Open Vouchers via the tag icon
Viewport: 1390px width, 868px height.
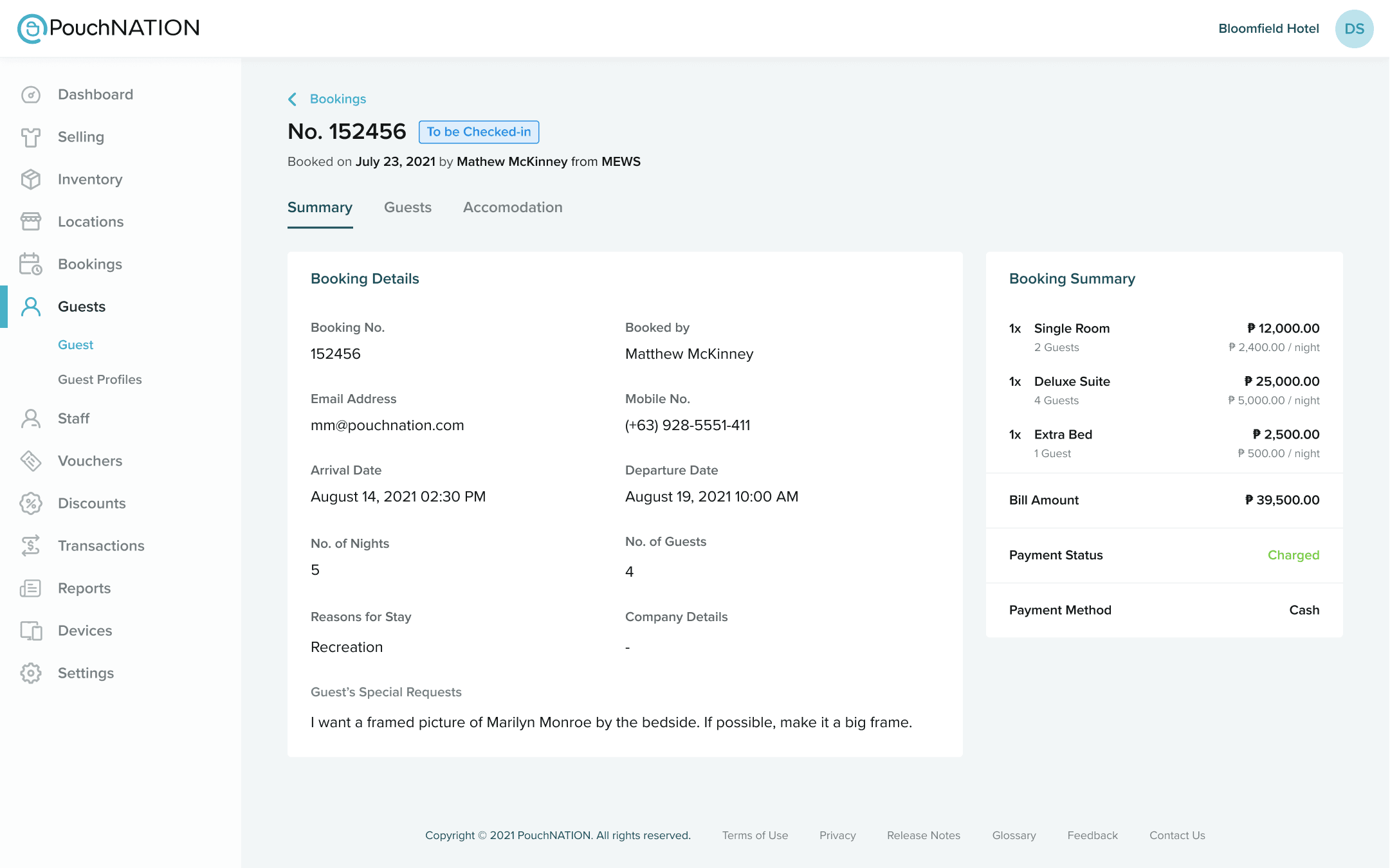30,461
